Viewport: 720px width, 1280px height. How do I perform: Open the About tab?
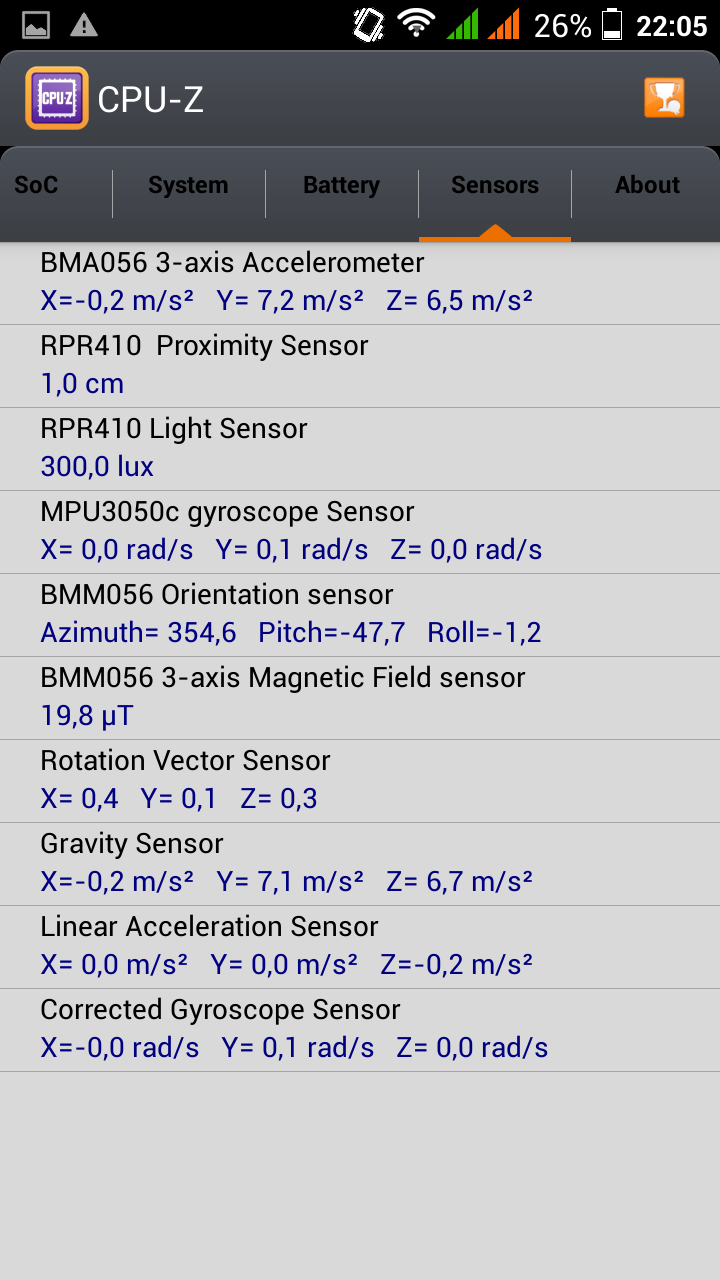coord(647,185)
